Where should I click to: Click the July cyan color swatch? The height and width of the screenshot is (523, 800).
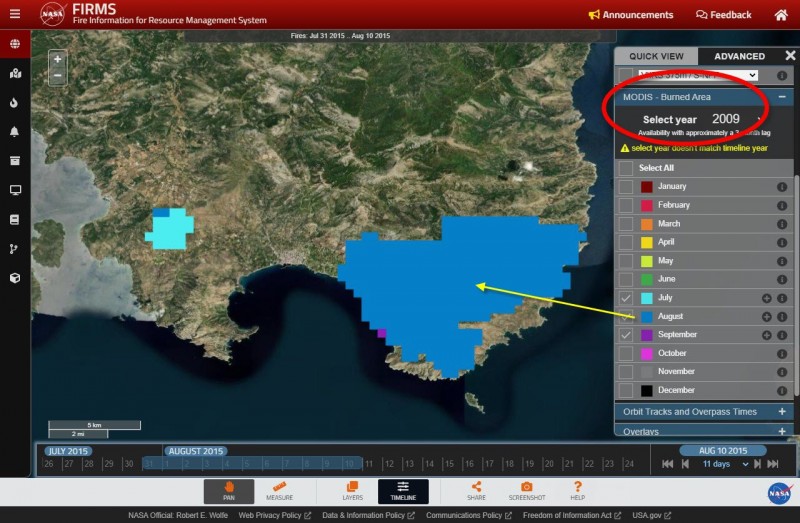pyautogui.click(x=646, y=298)
